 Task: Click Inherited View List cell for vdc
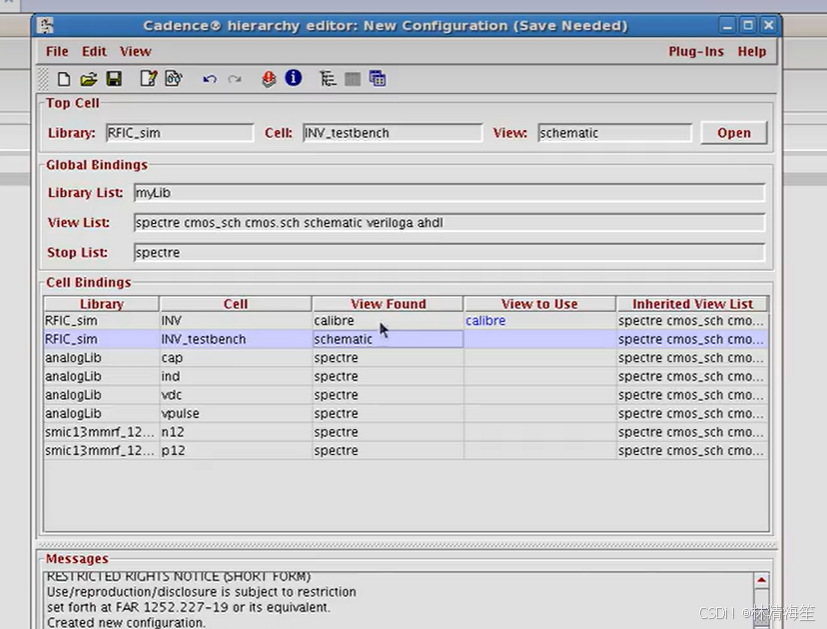click(x=693, y=395)
